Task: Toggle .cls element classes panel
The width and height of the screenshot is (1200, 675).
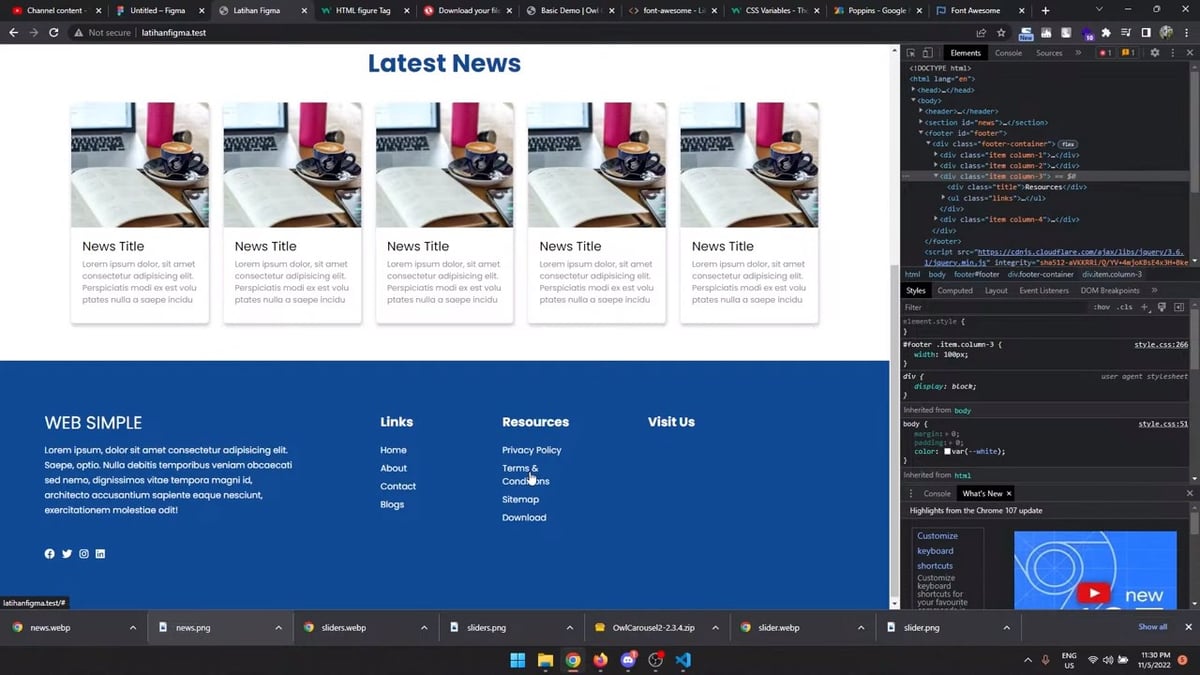Action: coord(1125,307)
